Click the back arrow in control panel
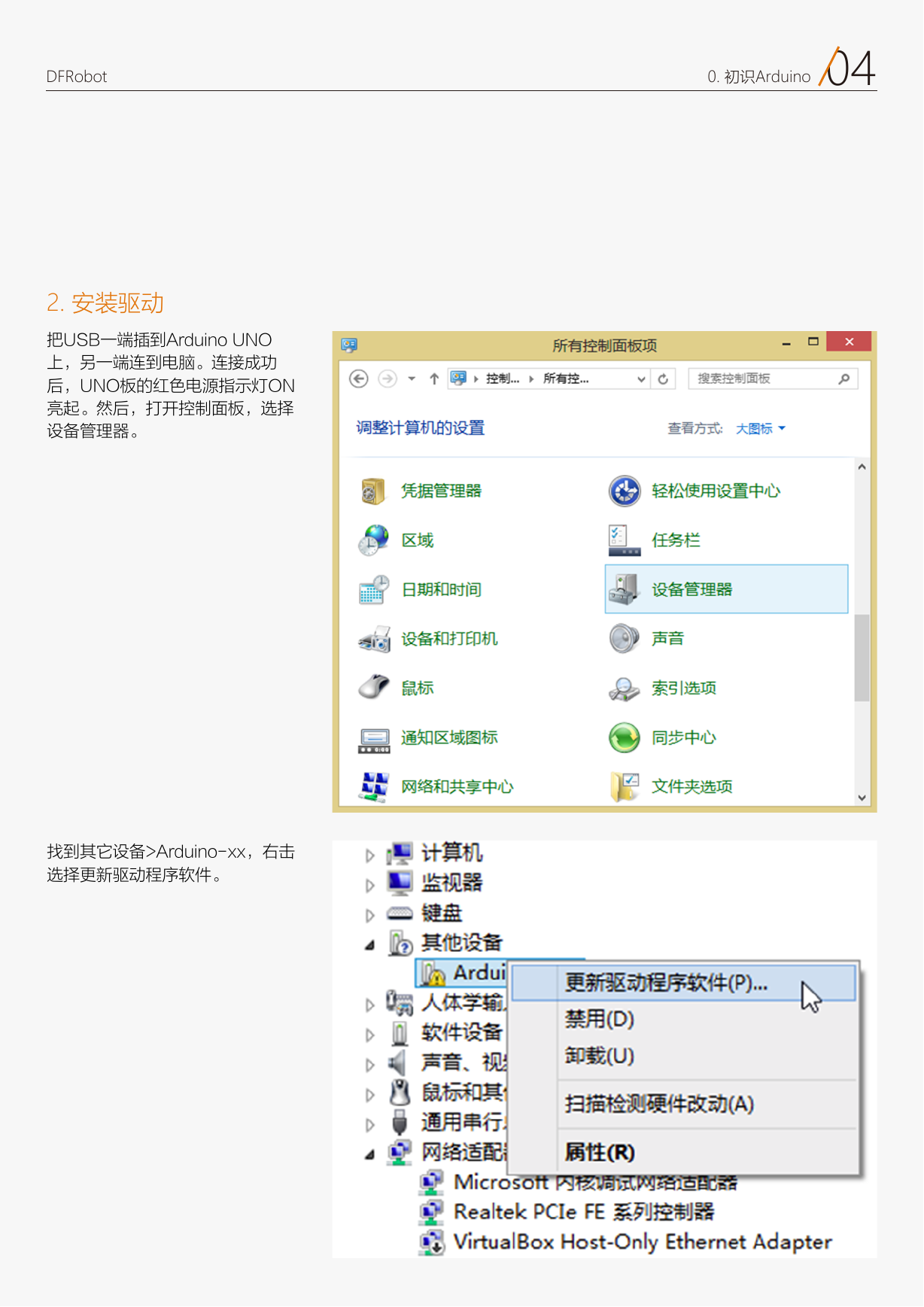924x1307 pixels. click(x=359, y=378)
